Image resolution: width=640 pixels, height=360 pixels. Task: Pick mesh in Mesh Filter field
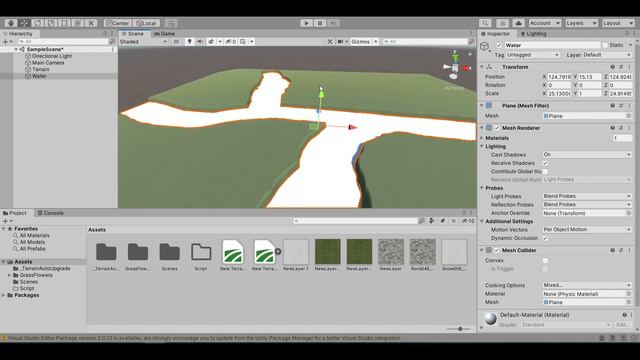629,116
